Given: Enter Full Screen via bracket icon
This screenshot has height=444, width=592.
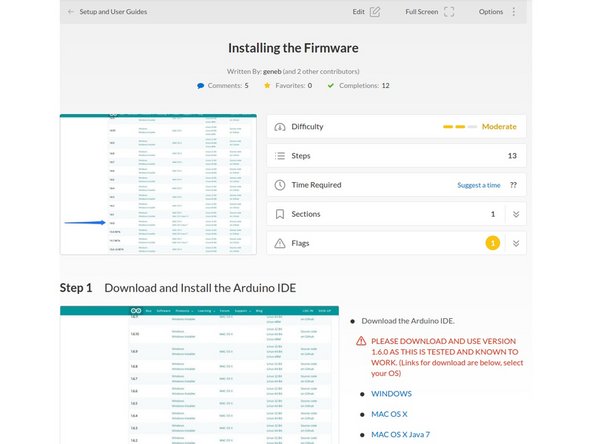Looking at the screenshot, I should tap(449, 12).
